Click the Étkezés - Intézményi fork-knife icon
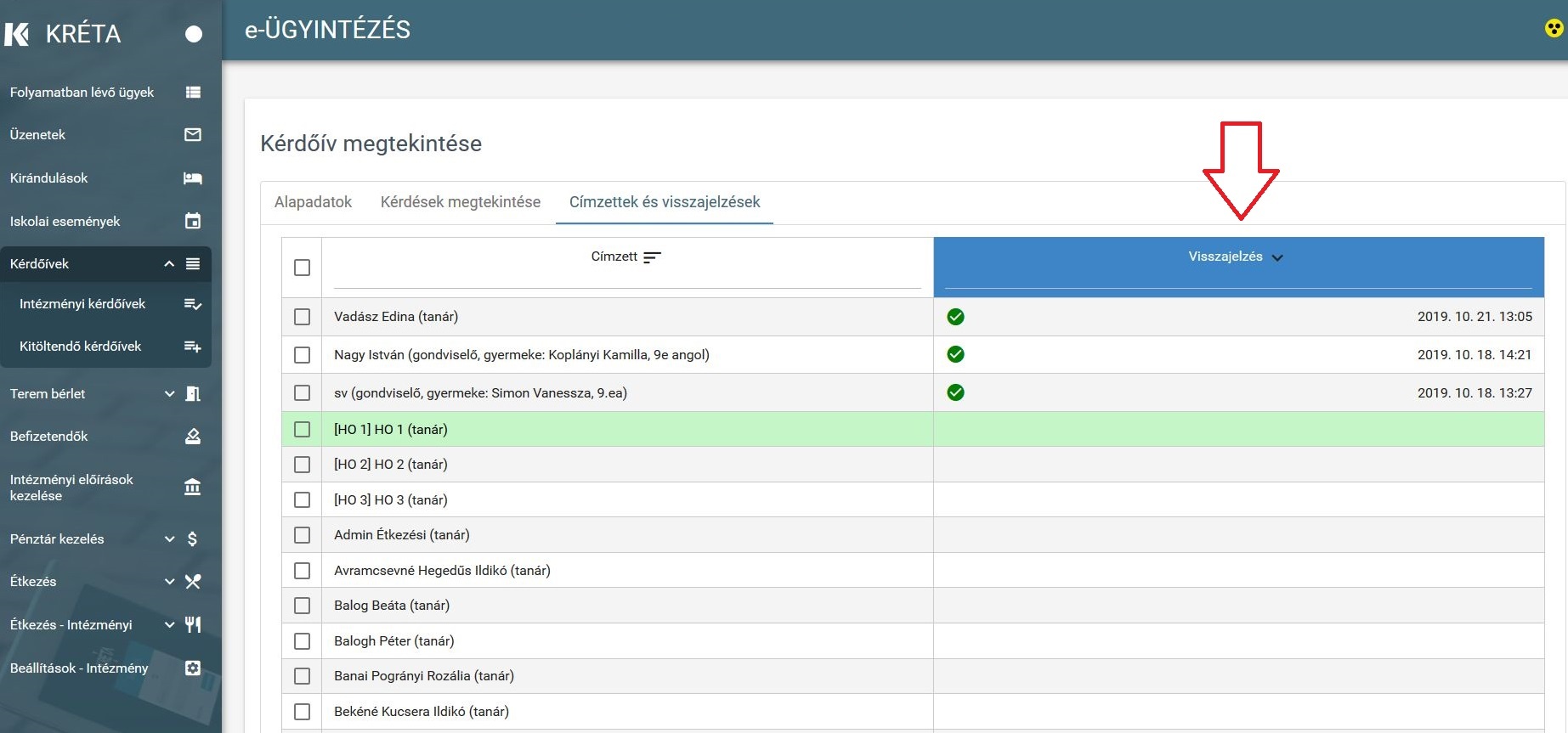This screenshot has width=1568, height=733. tap(193, 625)
